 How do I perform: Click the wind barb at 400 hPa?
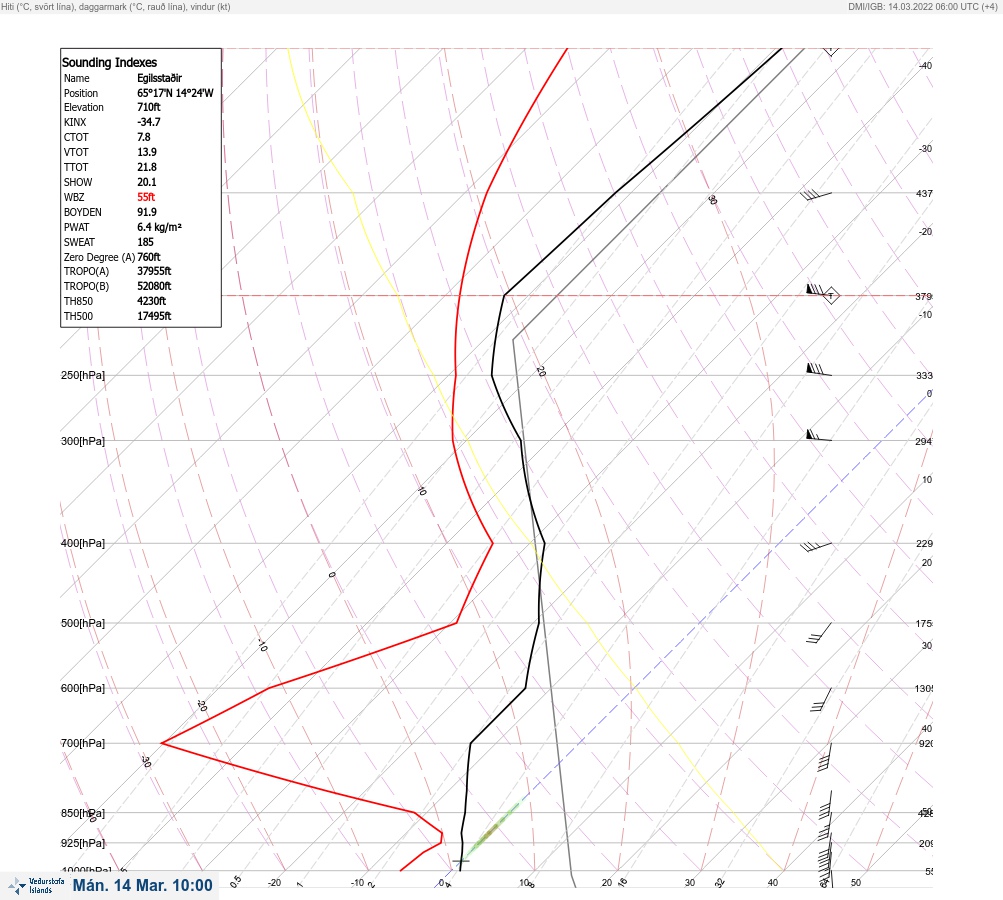tap(816, 546)
